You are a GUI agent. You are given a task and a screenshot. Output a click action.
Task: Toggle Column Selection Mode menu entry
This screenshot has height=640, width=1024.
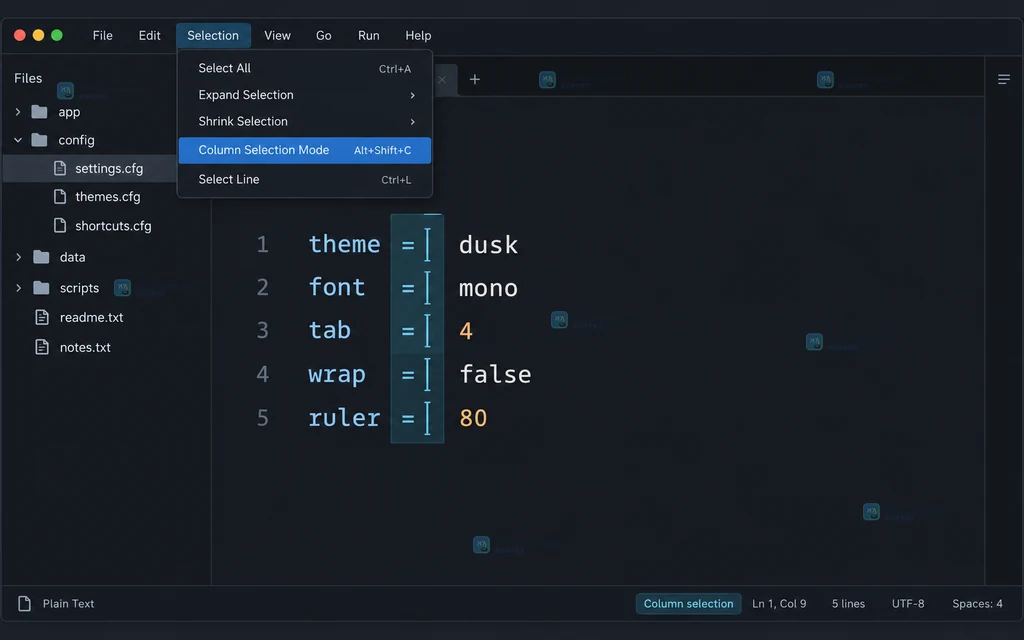coord(304,150)
